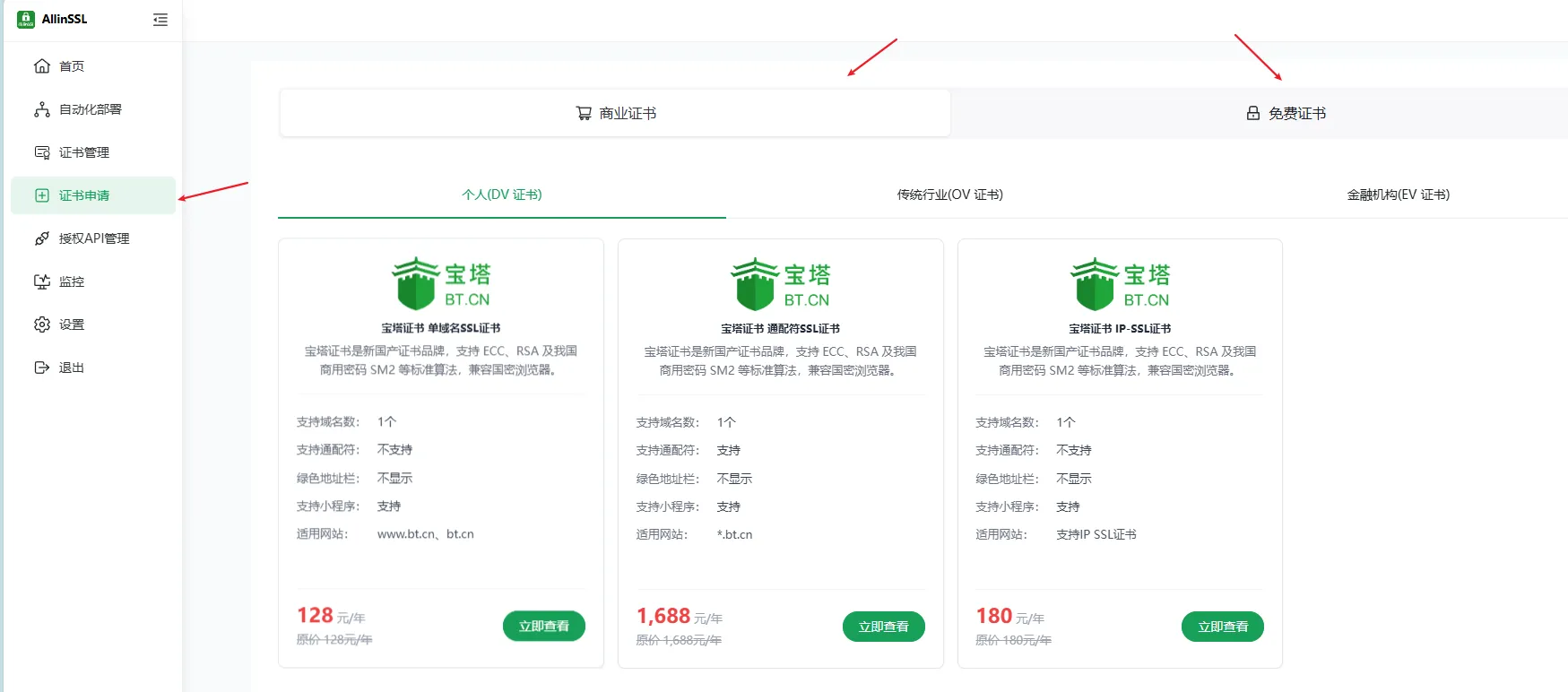The width and height of the screenshot is (1568, 692).
Task: Click the 宝塔 logo on the 单域名SSL证书 card
Action: (441, 283)
